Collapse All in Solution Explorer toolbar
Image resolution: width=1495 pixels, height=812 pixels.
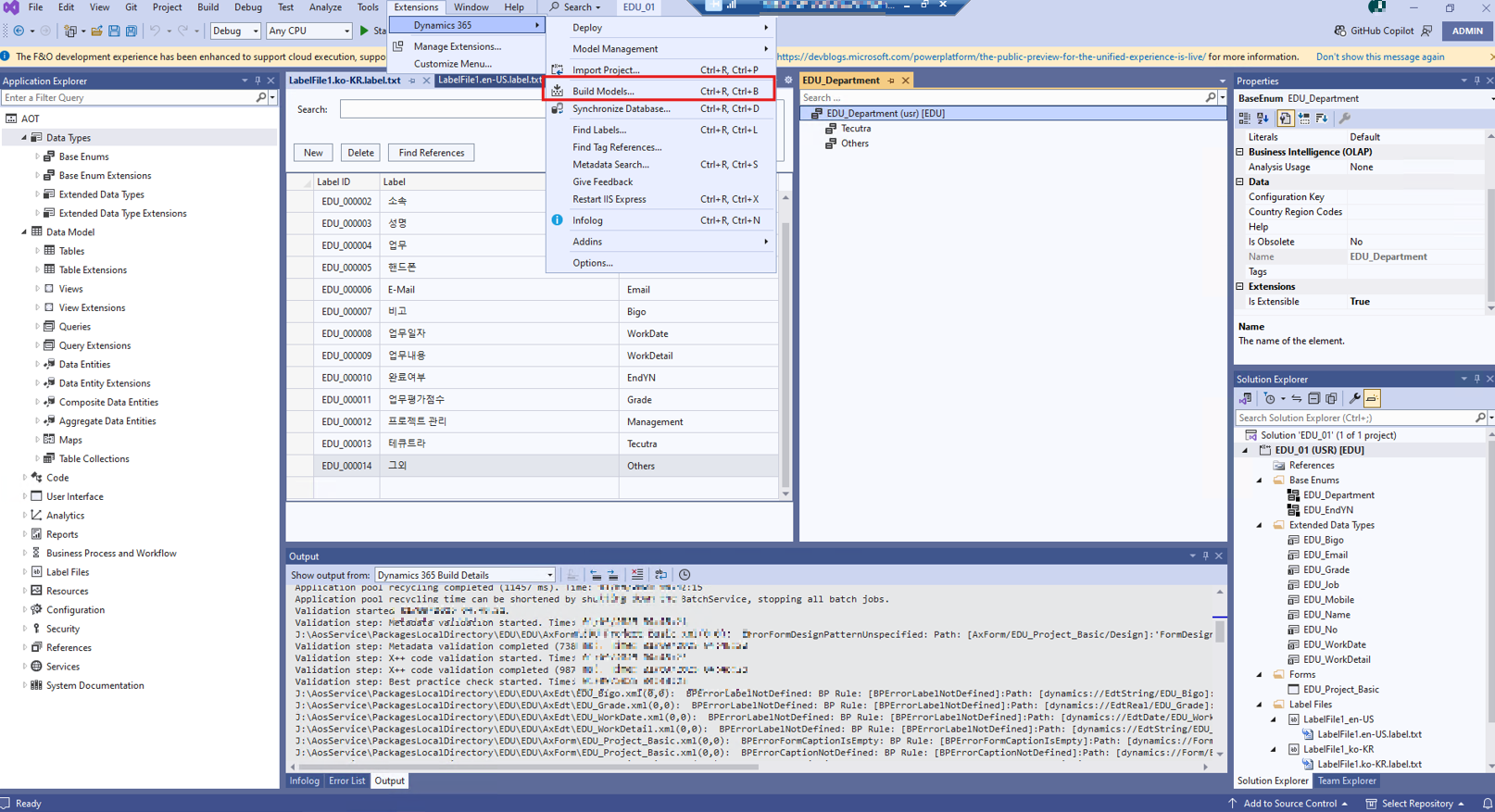click(x=1313, y=399)
